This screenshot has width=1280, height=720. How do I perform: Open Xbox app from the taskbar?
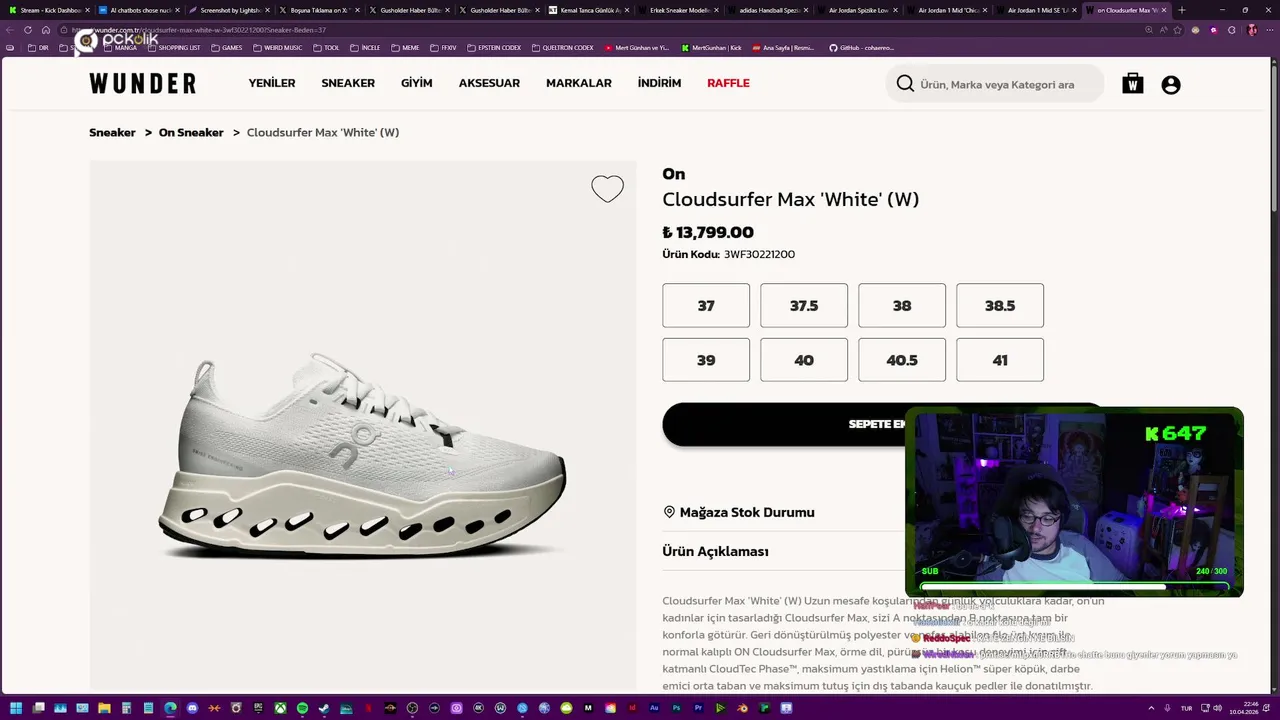pos(281,708)
